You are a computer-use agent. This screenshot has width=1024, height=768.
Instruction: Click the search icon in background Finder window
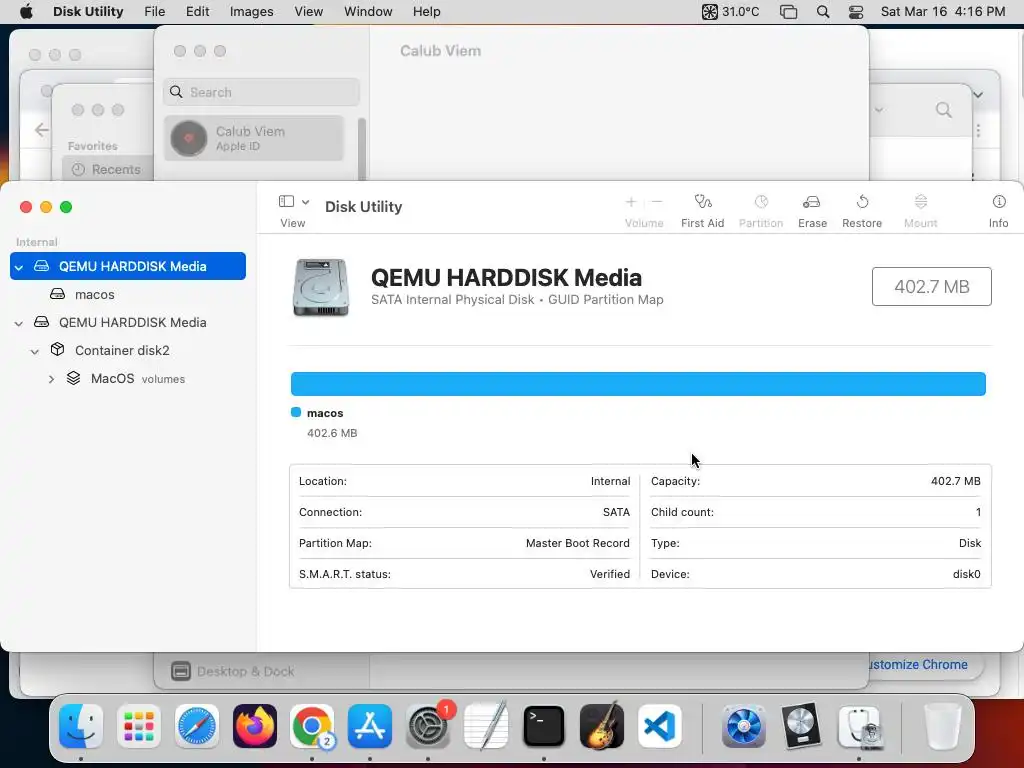pos(944,110)
